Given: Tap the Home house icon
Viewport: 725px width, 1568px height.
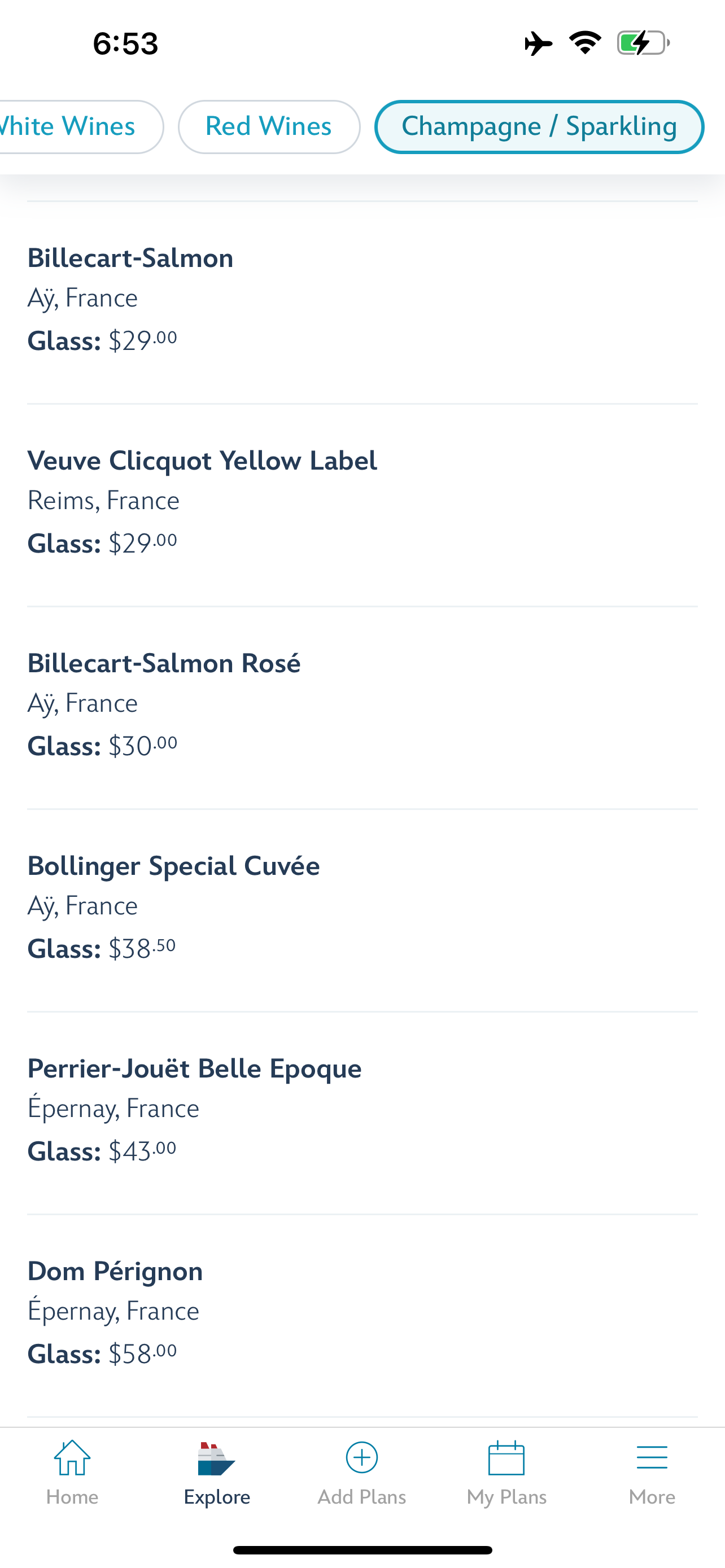Looking at the screenshot, I should [x=72, y=1458].
